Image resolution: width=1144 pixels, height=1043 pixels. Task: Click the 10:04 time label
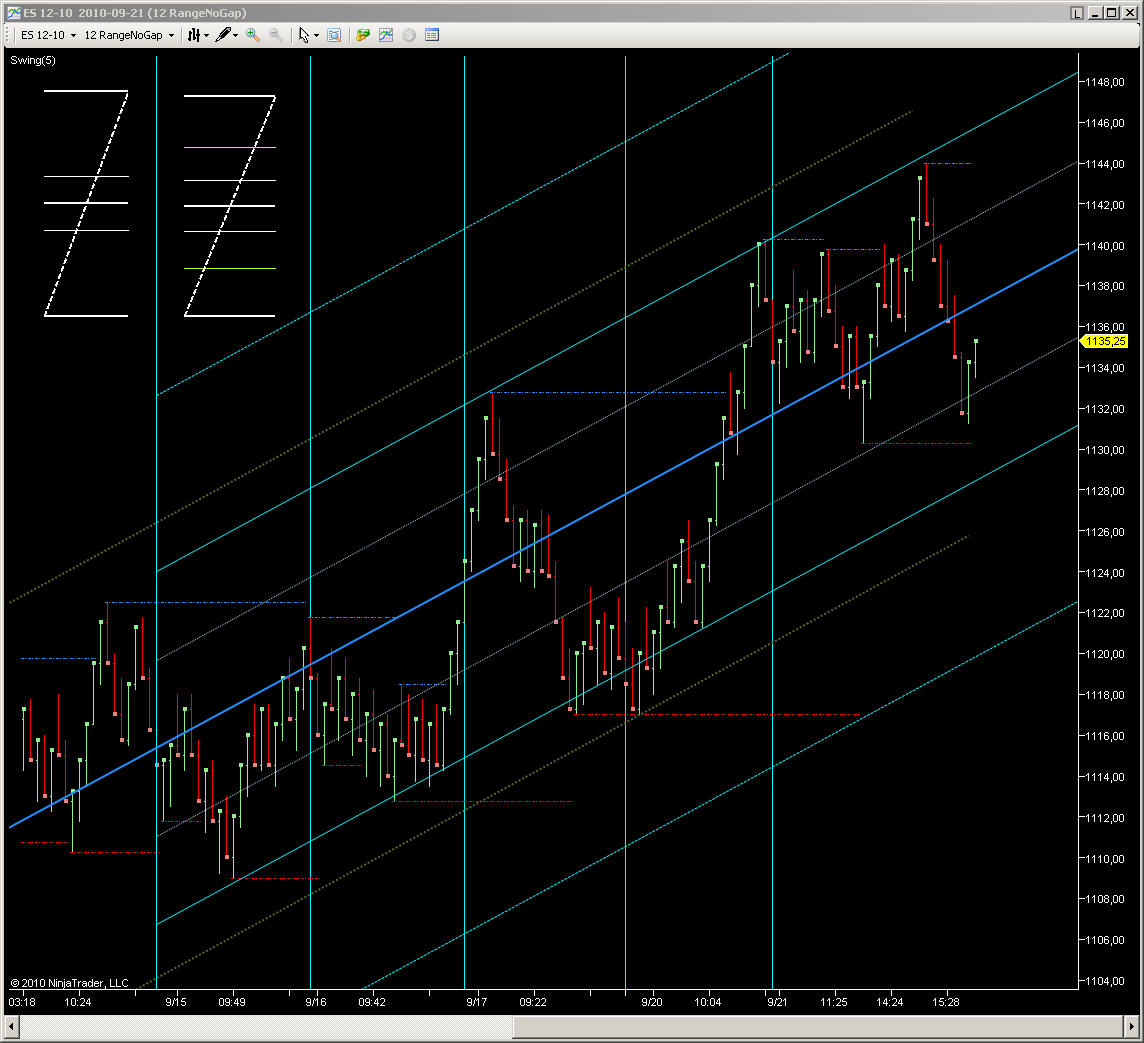(707, 1002)
